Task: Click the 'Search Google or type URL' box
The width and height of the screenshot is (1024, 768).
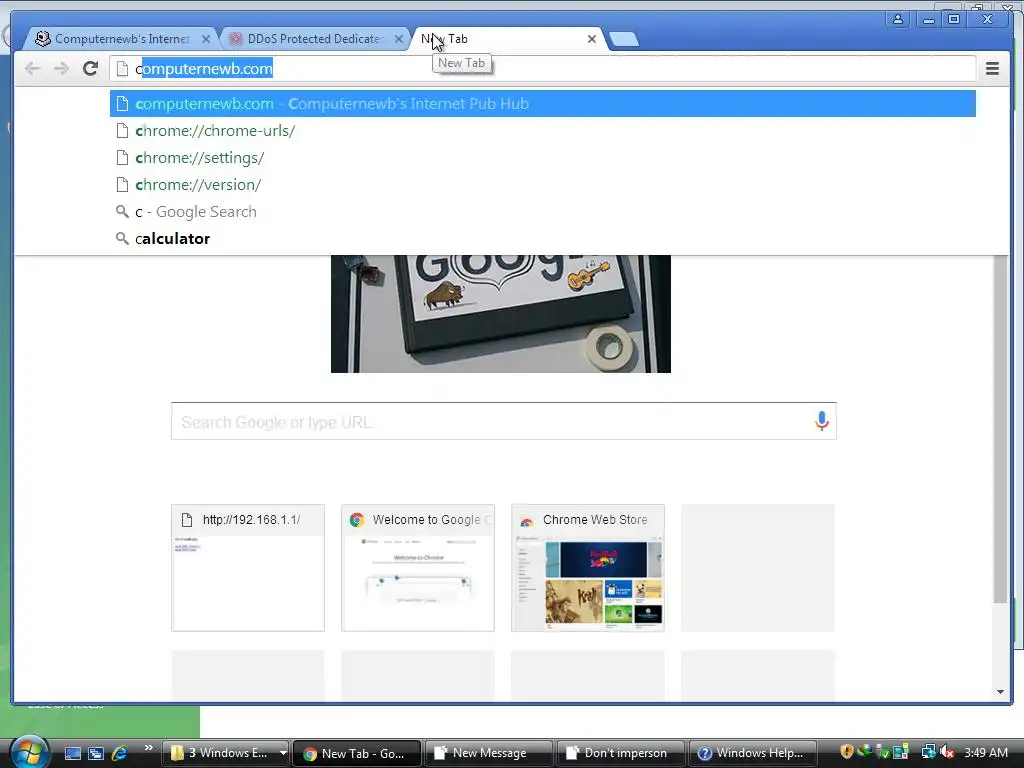Action: point(504,421)
